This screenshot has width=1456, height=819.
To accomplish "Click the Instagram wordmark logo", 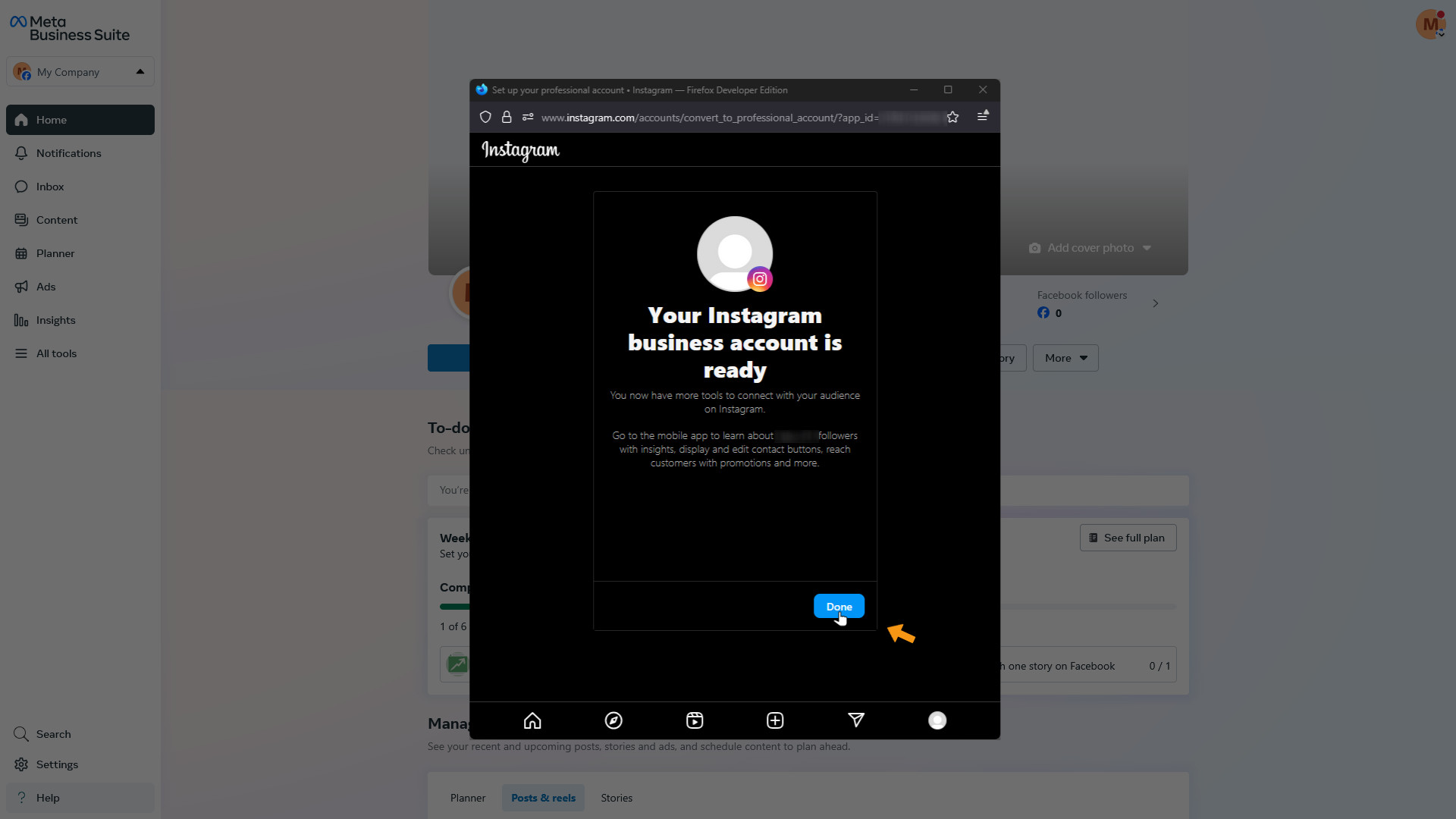I will click(x=520, y=150).
